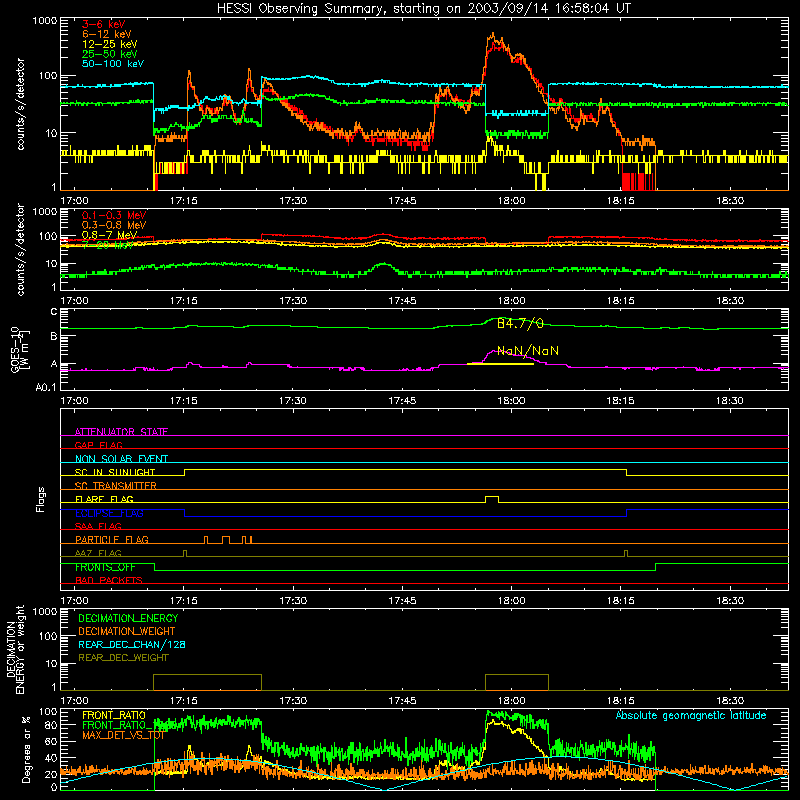The height and width of the screenshot is (800, 800).
Task: Select the blue ECLIPSE_FLAG label
Action: coord(109,513)
